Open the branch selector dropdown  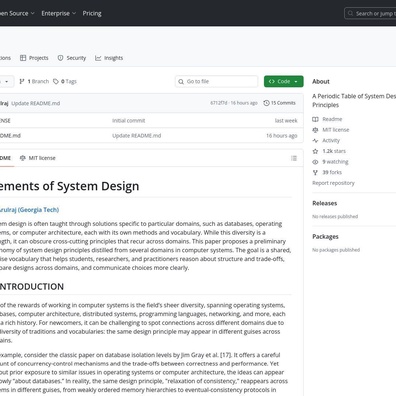(x=7, y=82)
